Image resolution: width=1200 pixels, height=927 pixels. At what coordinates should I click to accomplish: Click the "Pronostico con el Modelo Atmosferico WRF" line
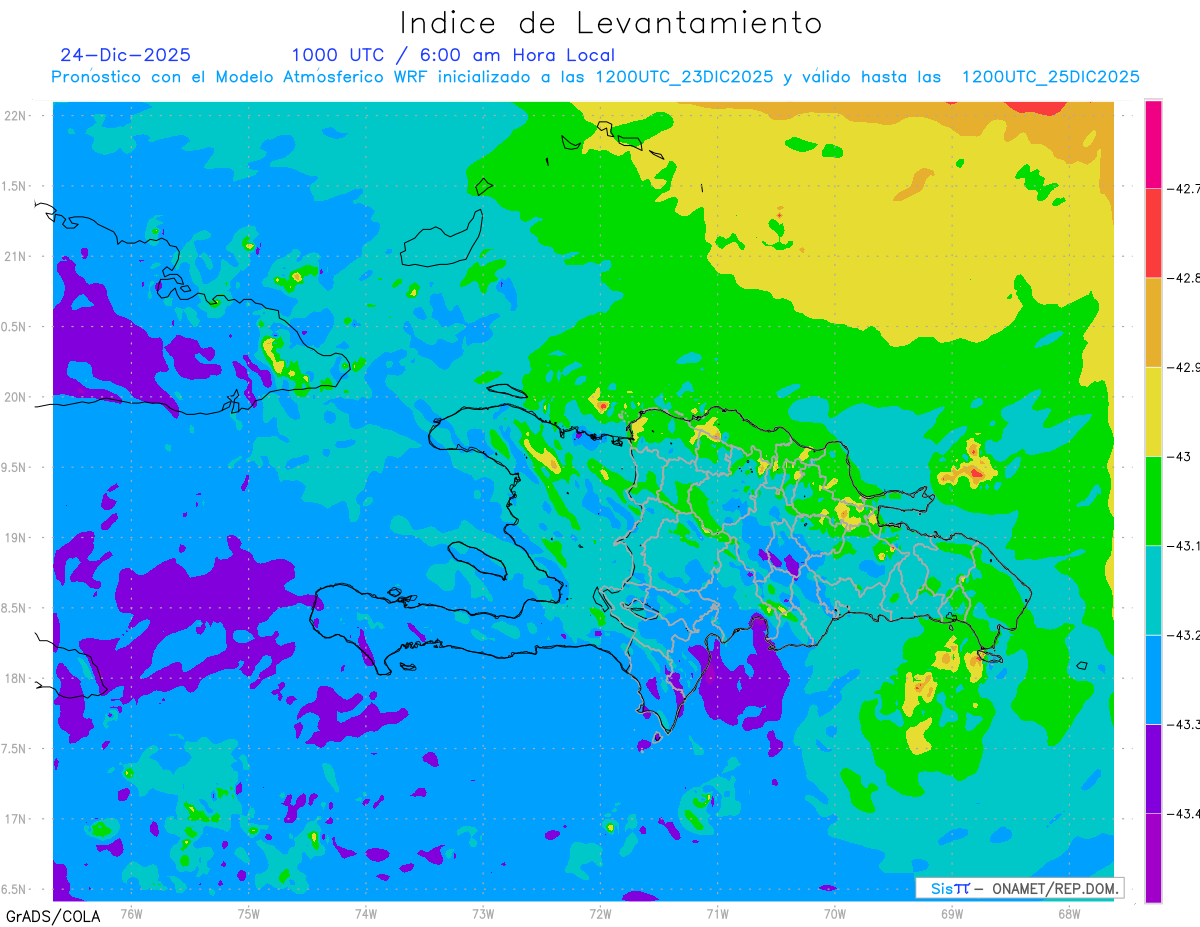[595, 77]
